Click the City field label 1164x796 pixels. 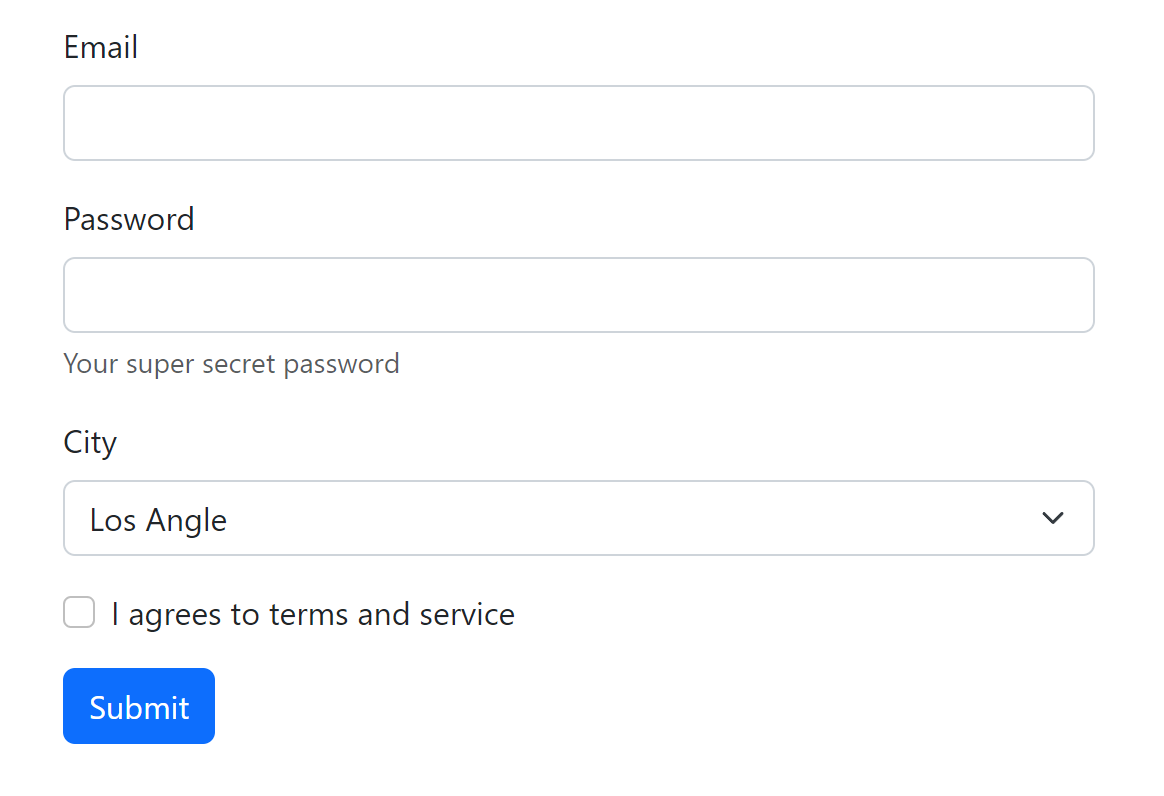tap(90, 442)
